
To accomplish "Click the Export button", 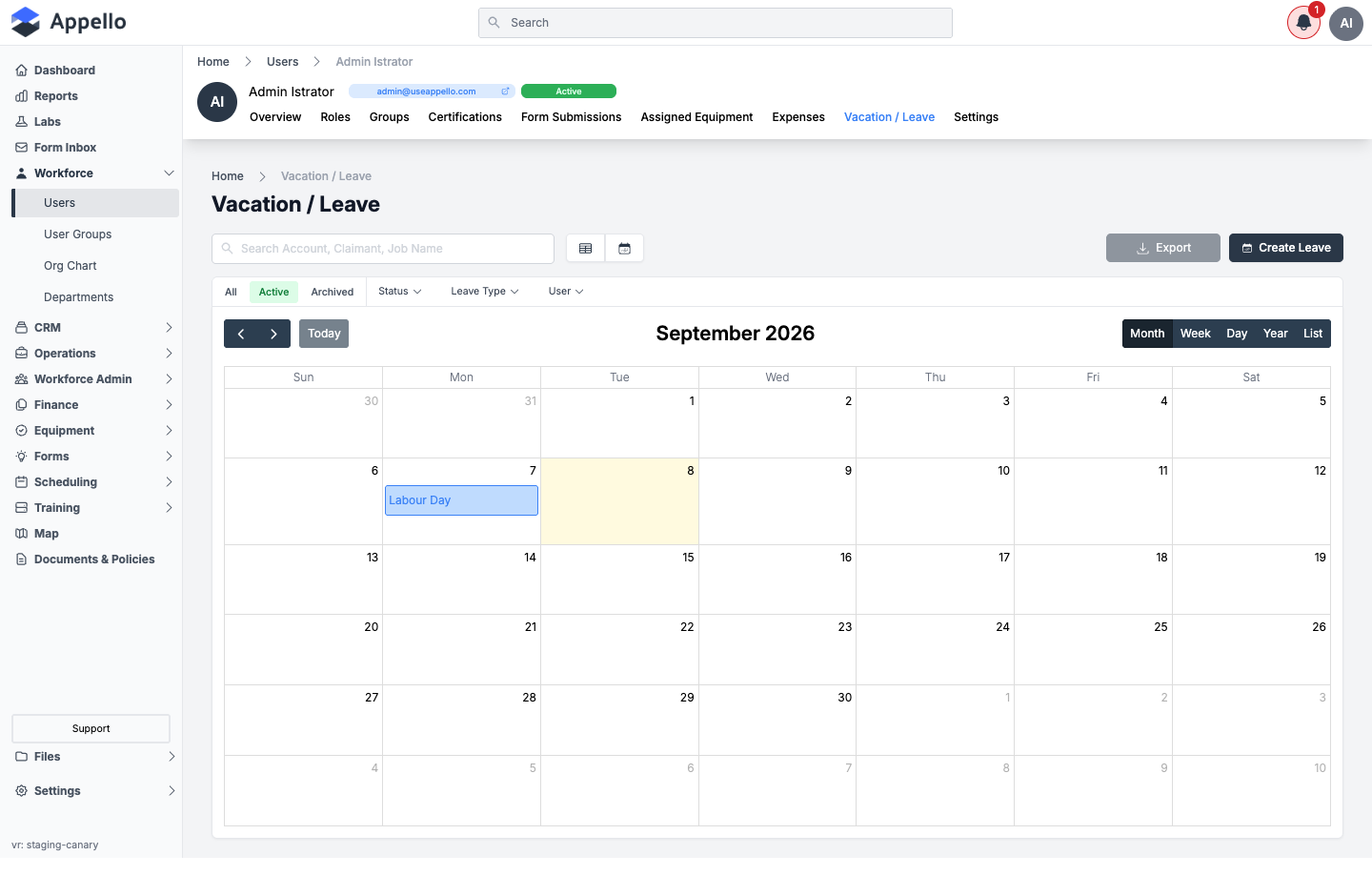I will (1163, 248).
